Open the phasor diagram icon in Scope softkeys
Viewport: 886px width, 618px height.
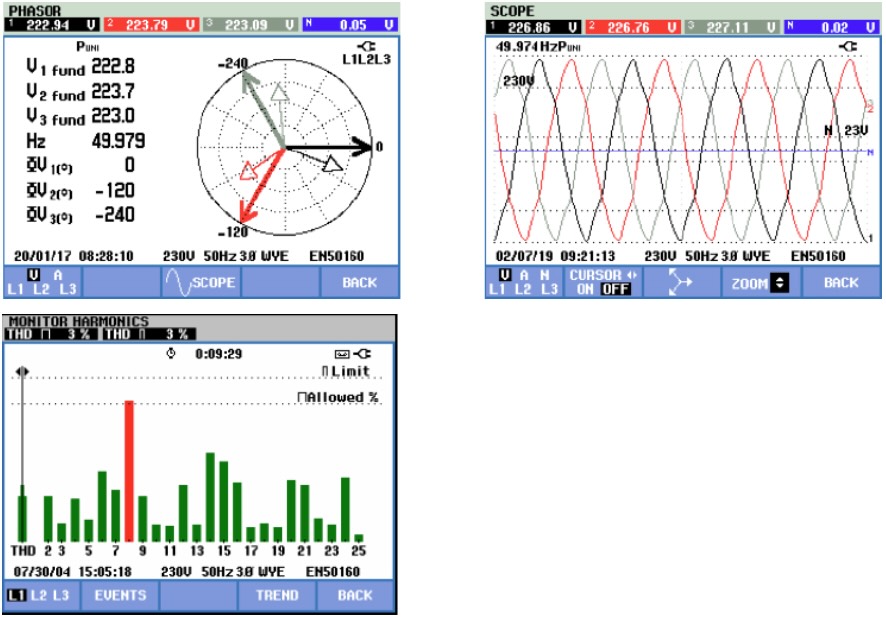pos(680,282)
